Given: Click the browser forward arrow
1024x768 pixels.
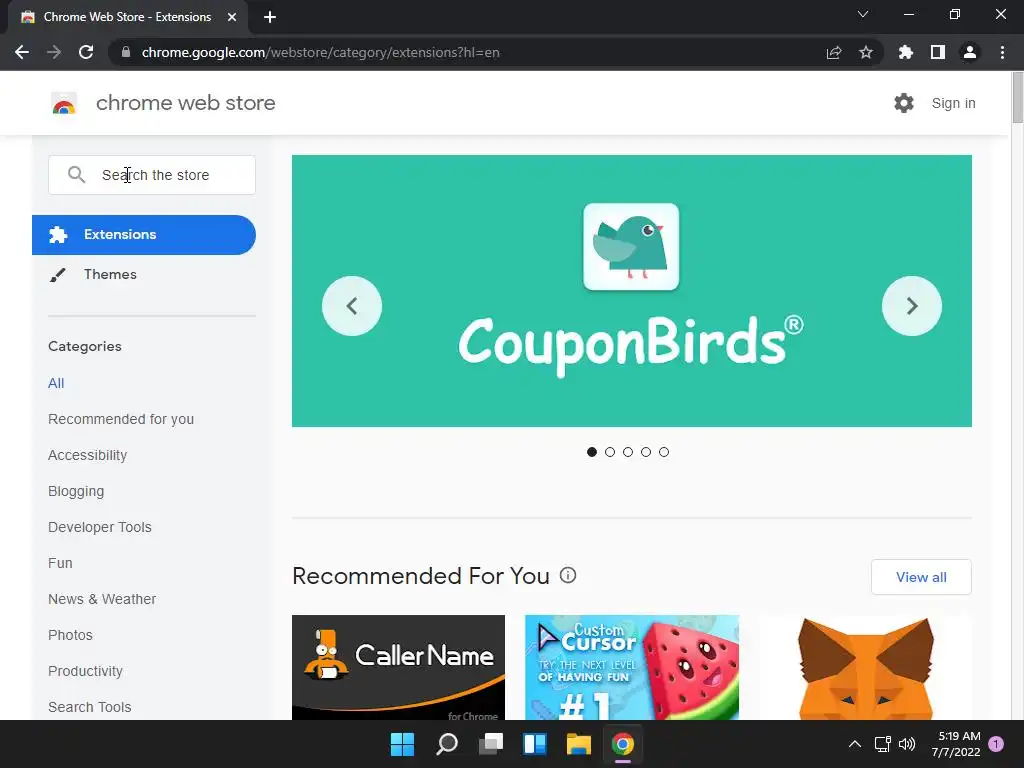Looking at the screenshot, I should pos(54,52).
